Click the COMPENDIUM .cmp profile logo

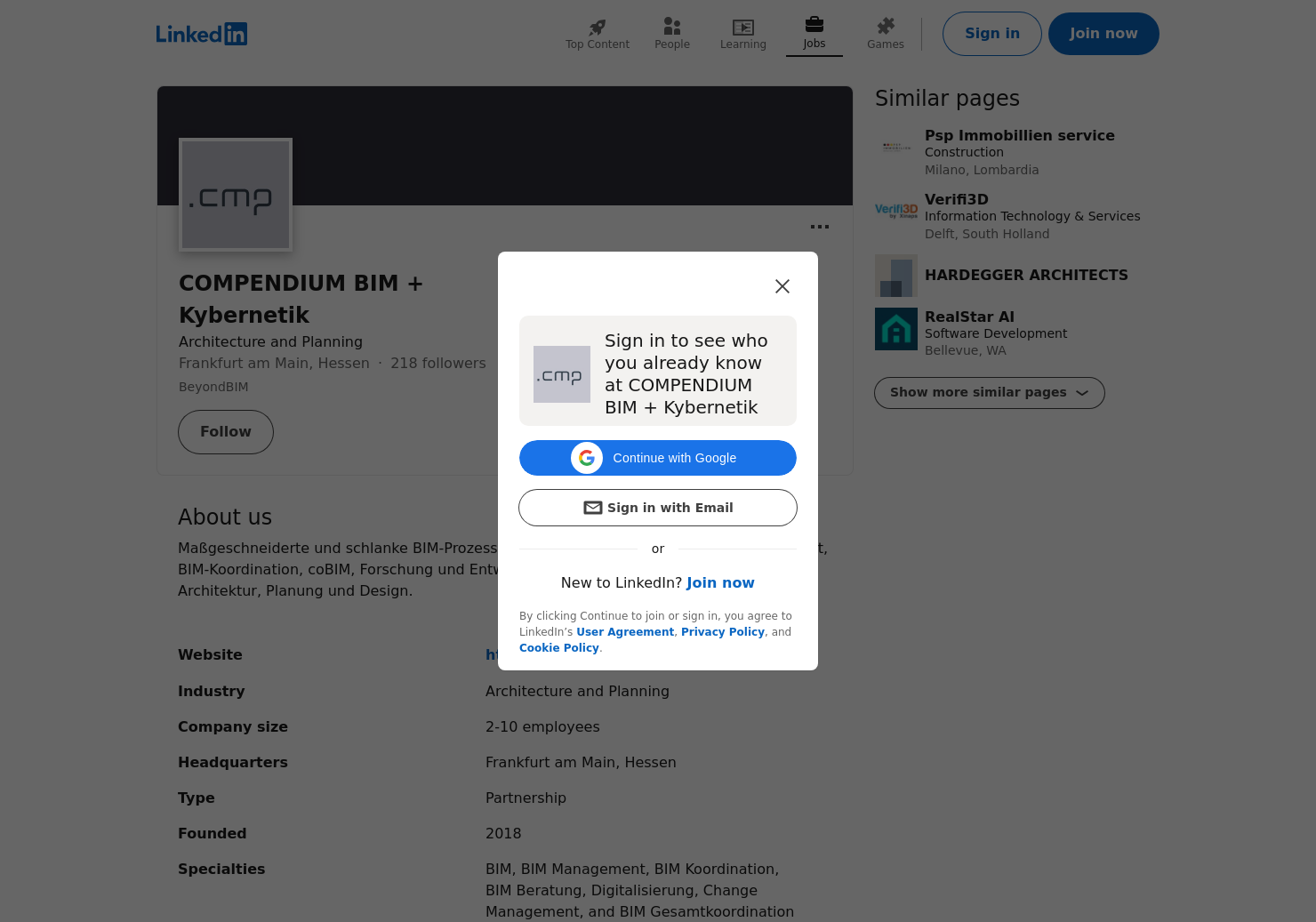pyautogui.click(x=236, y=195)
